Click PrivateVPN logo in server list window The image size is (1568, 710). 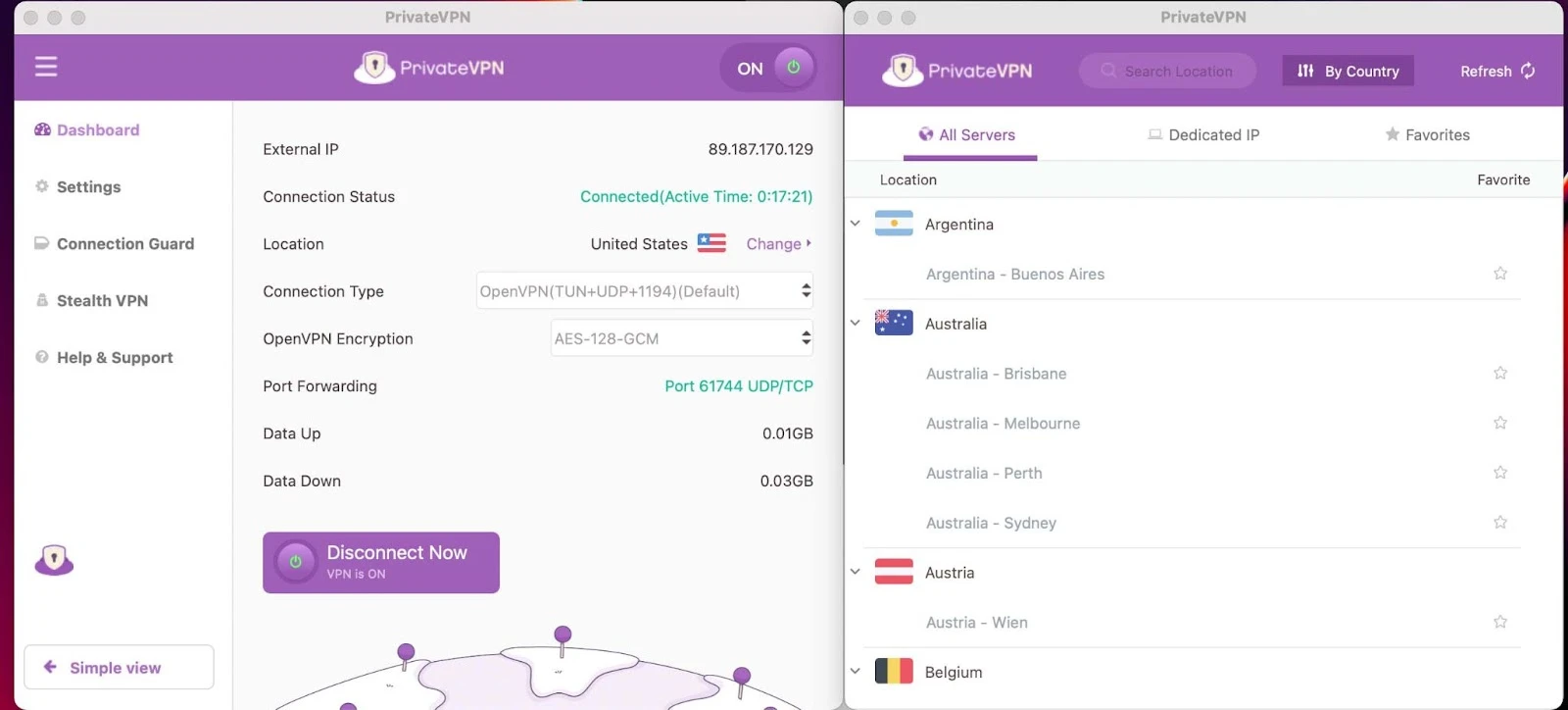pos(957,71)
